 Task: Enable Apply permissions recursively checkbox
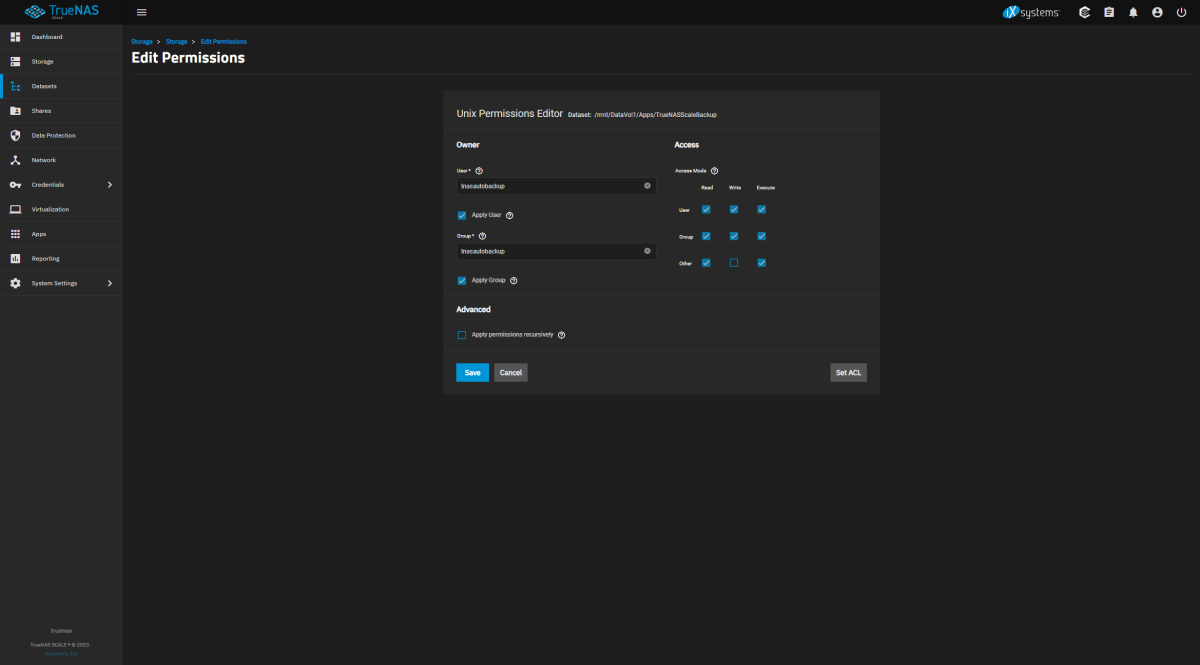(x=462, y=335)
